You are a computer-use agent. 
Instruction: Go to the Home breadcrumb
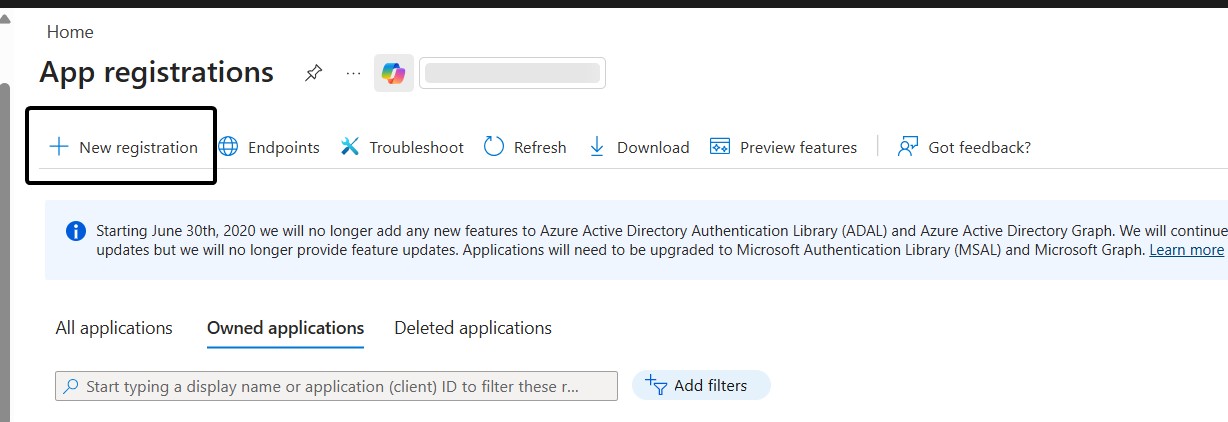coord(70,32)
